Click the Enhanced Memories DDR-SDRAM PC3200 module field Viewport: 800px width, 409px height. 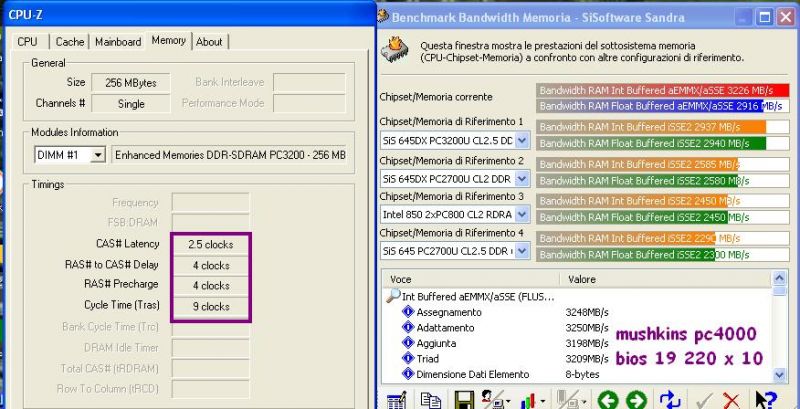pos(230,155)
